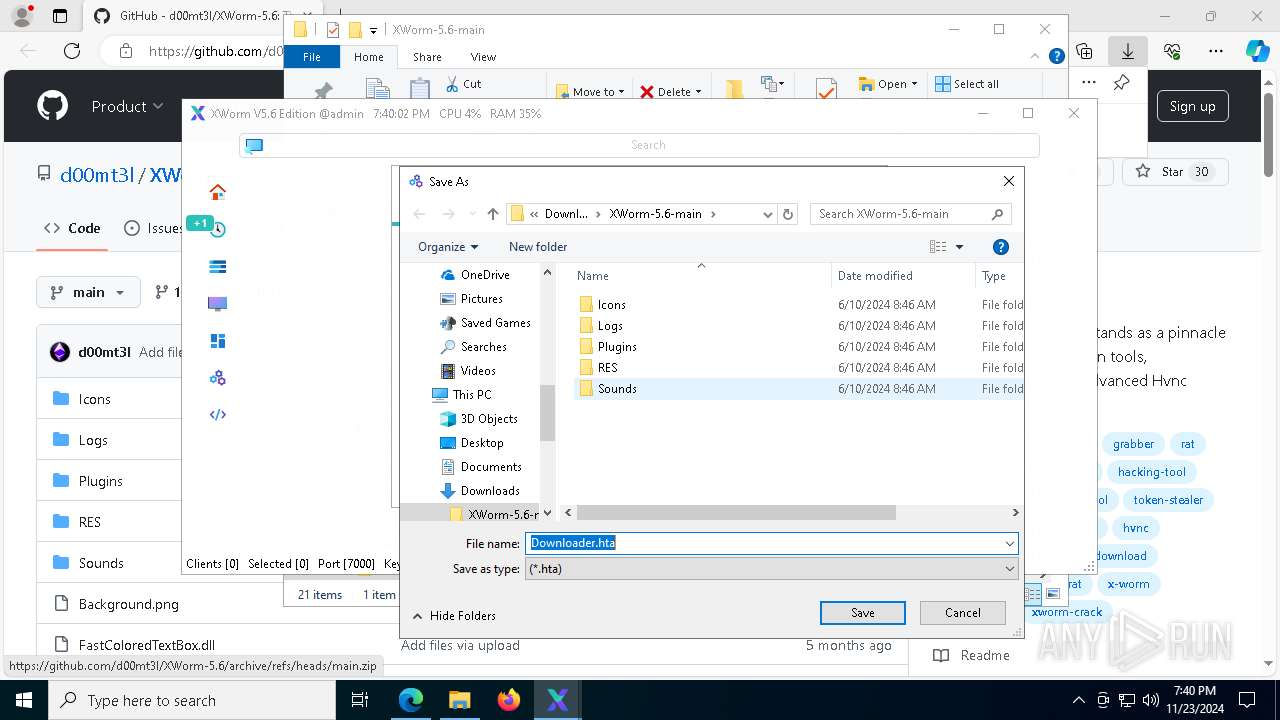The image size is (1280, 720).
Task: Open the view options dropdown arrow
Action: click(x=959, y=247)
